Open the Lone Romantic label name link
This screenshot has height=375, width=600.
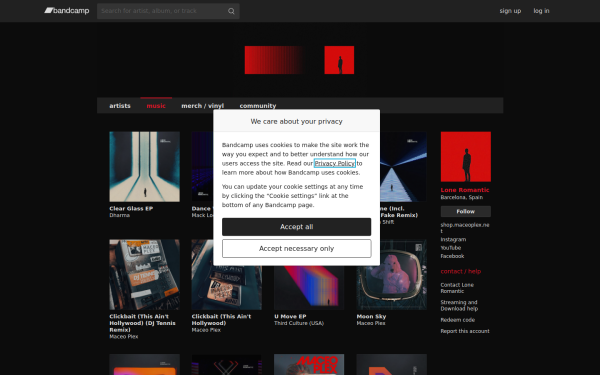point(465,190)
